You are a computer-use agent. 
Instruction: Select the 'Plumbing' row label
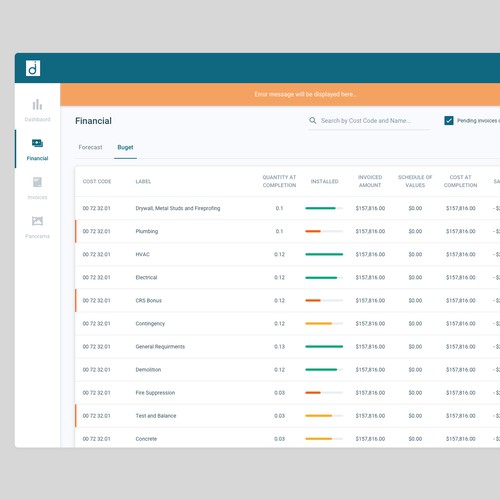pos(147,231)
